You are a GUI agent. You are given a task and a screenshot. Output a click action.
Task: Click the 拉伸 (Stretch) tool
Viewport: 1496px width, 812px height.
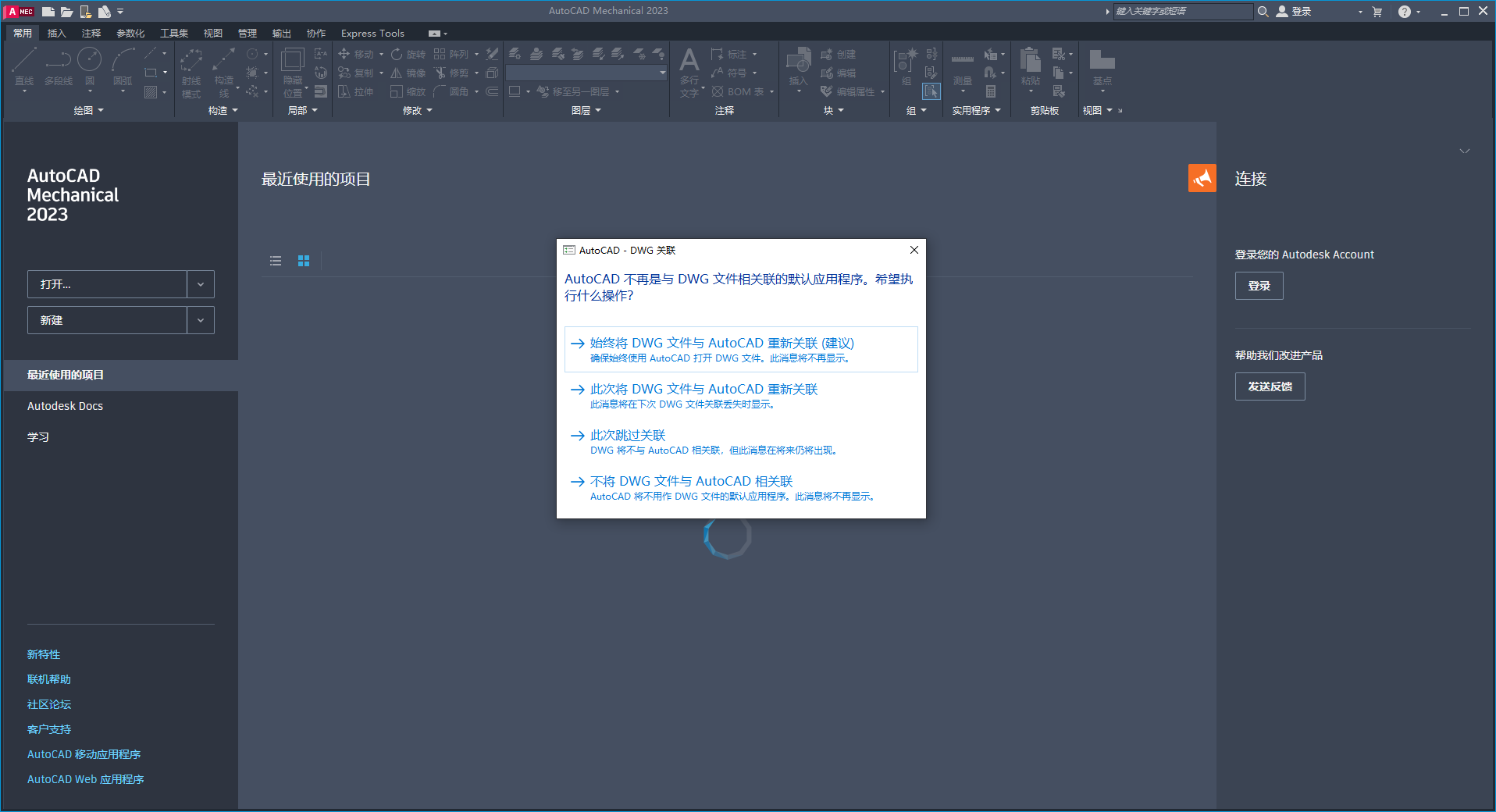tap(358, 91)
